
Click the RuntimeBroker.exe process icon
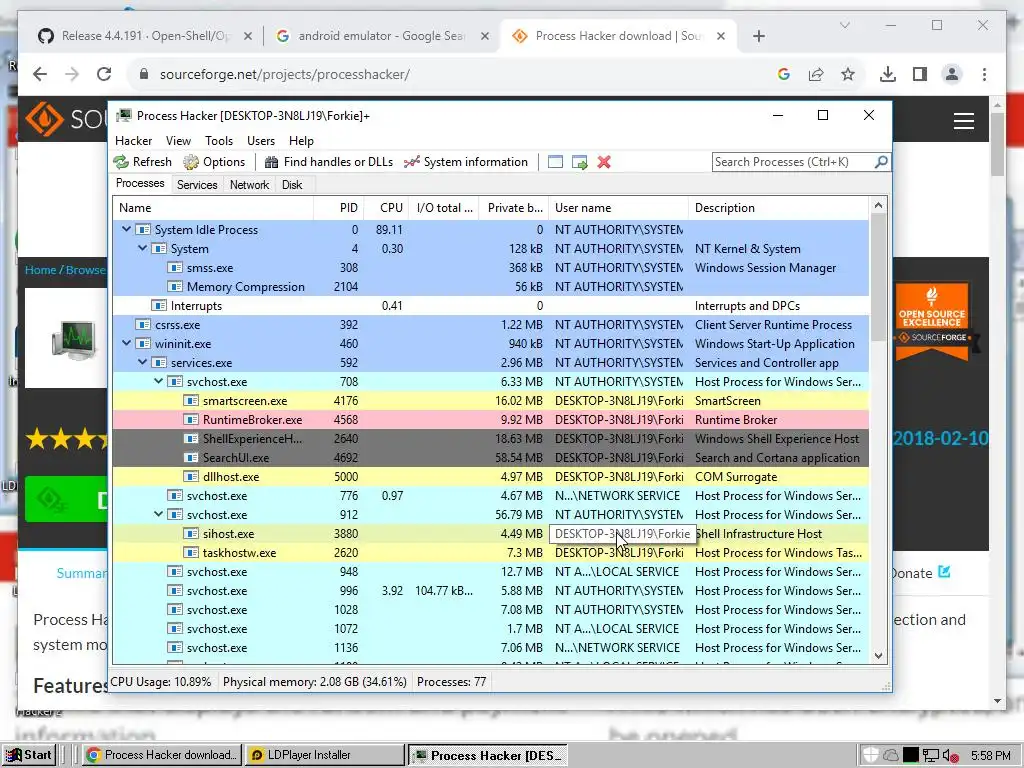coord(191,420)
